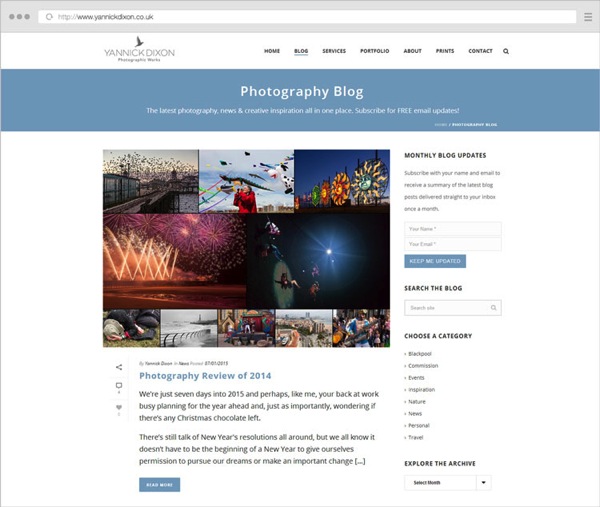Click the reload icon in address bar
The height and width of the screenshot is (507, 600).
49,17
